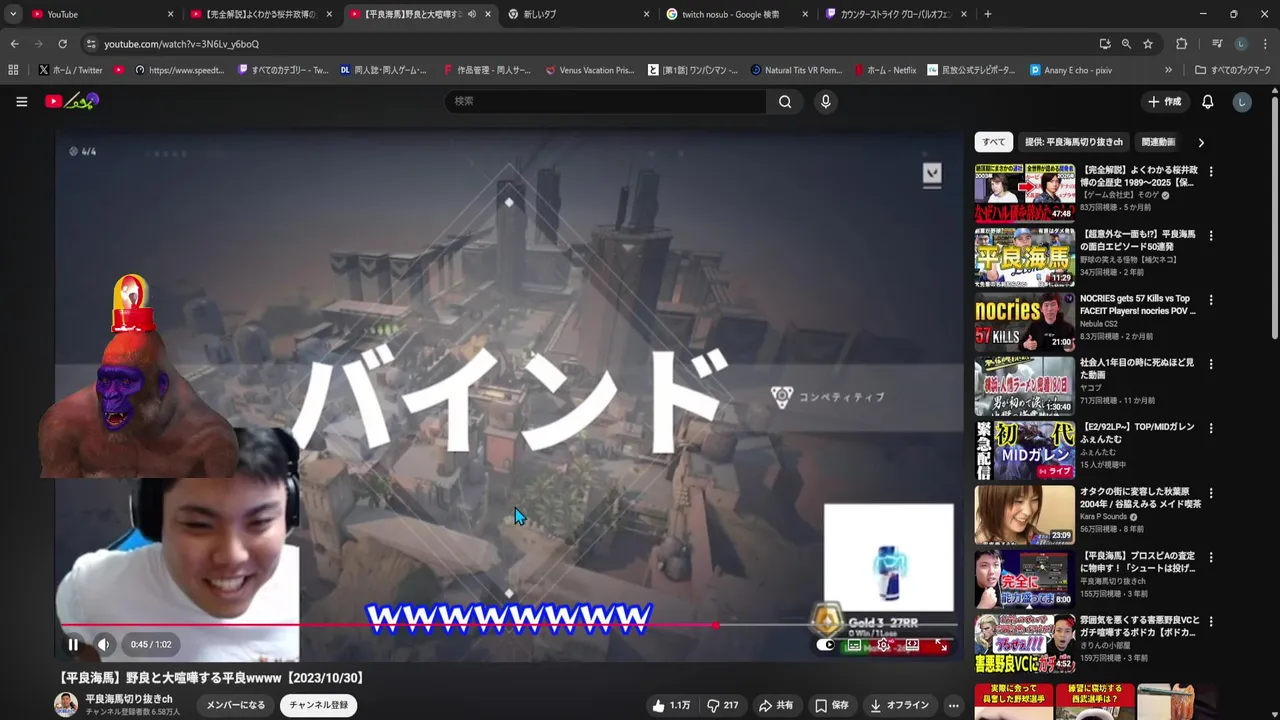Click the チャンネル登録 subscribe button
1280x720 pixels.
(319, 705)
